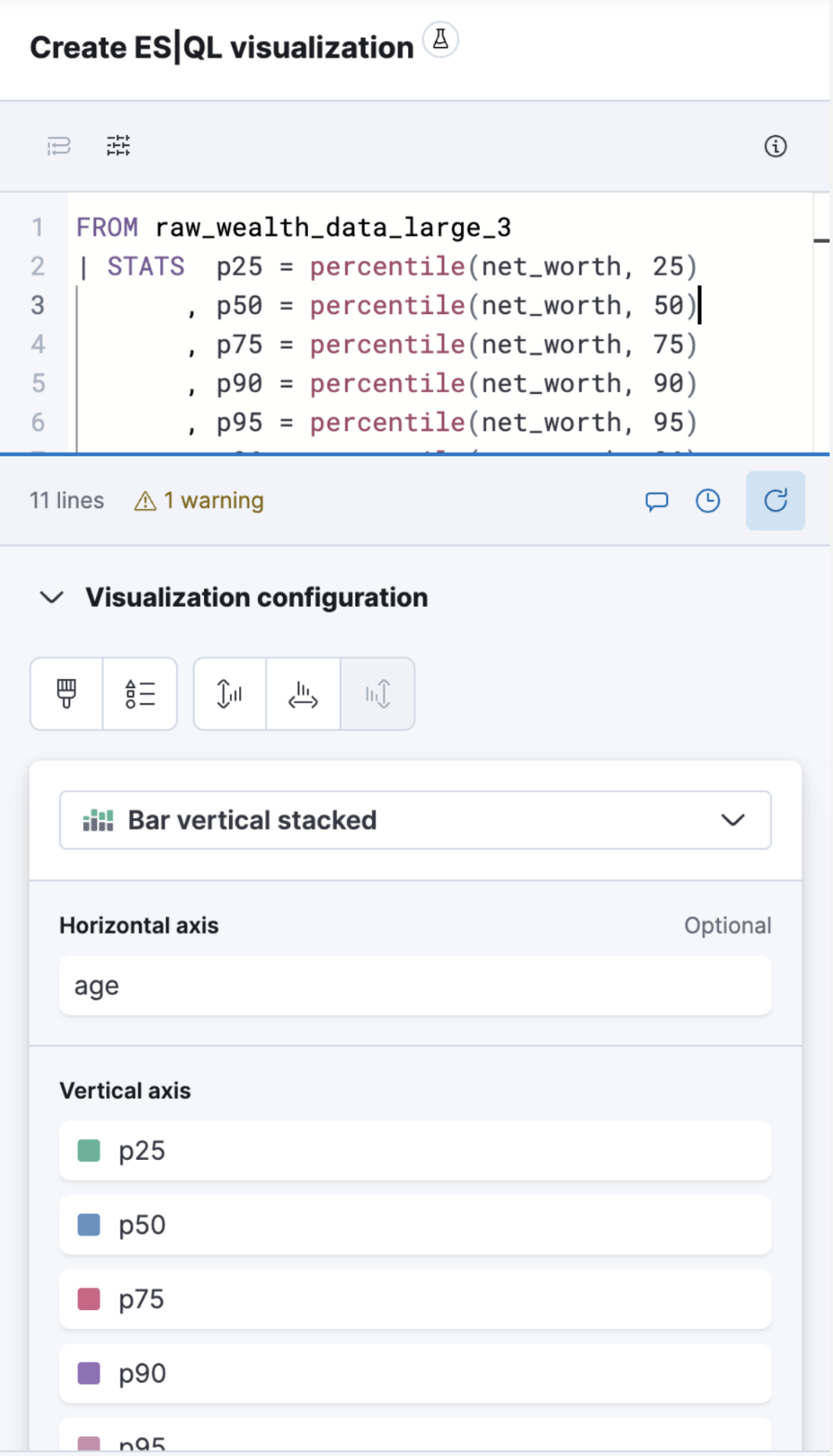Open the appearance paintbrush settings
Screen dimensions: 833x1456
point(66,694)
